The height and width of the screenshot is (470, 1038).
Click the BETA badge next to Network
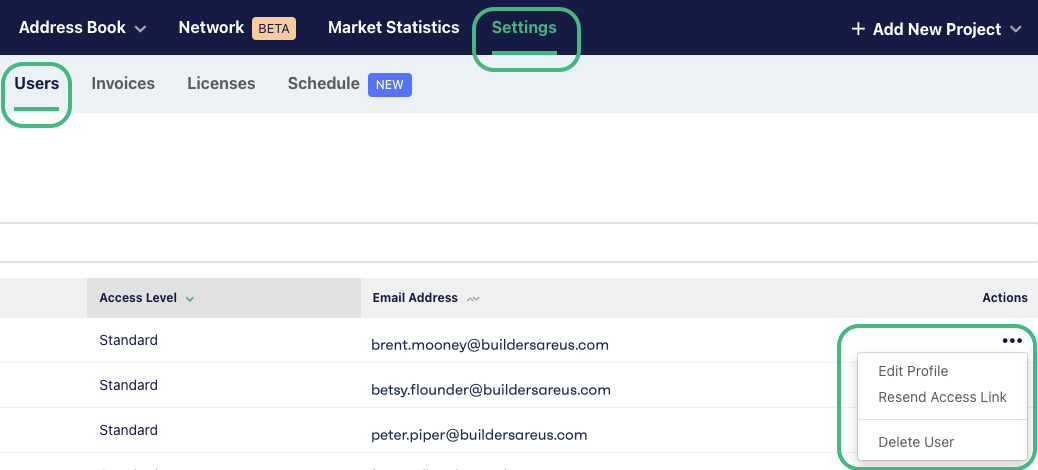pyautogui.click(x=274, y=28)
